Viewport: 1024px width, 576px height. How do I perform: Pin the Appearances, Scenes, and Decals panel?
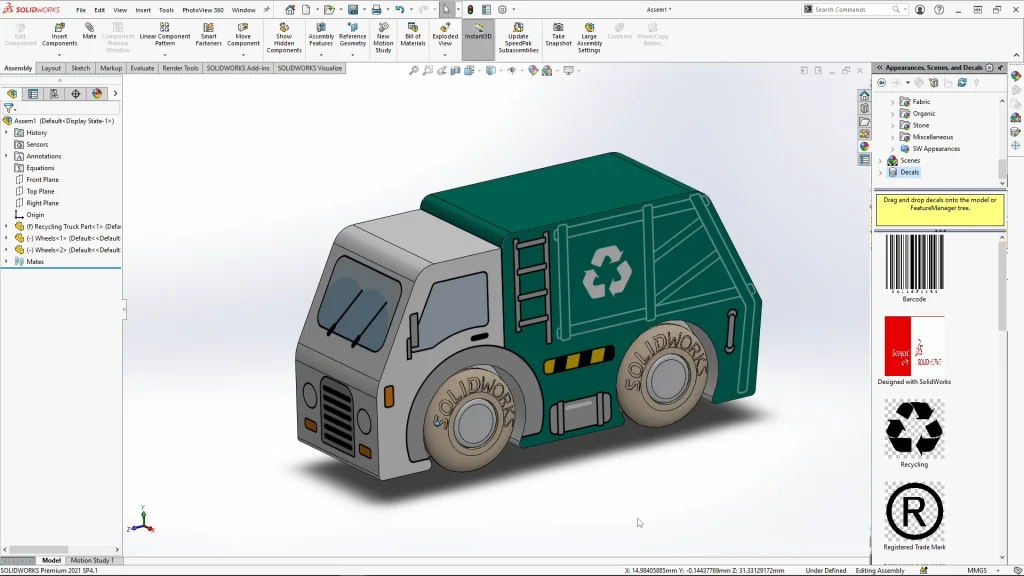tap(1000, 68)
